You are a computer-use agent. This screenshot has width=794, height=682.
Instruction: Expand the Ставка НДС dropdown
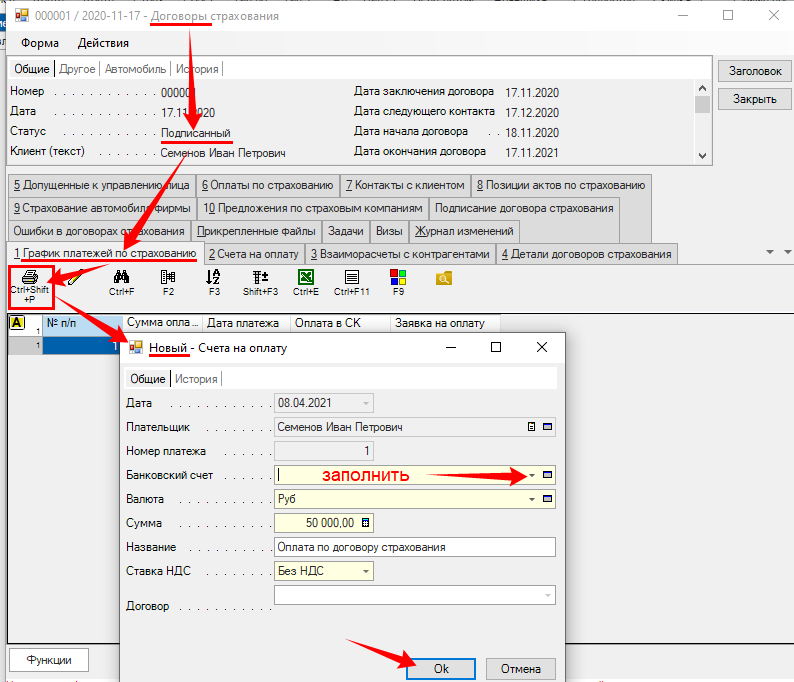click(x=367, y=572)
